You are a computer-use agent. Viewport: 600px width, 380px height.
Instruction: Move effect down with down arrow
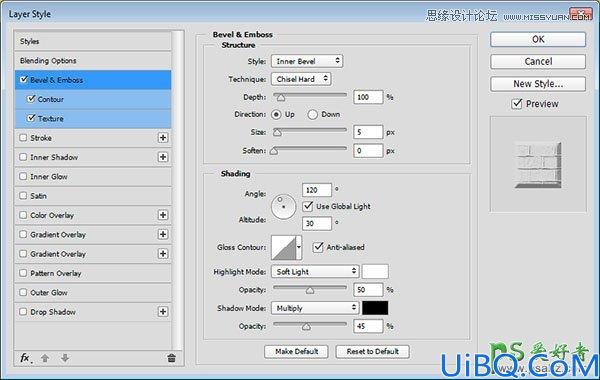[x=65, y=358]
